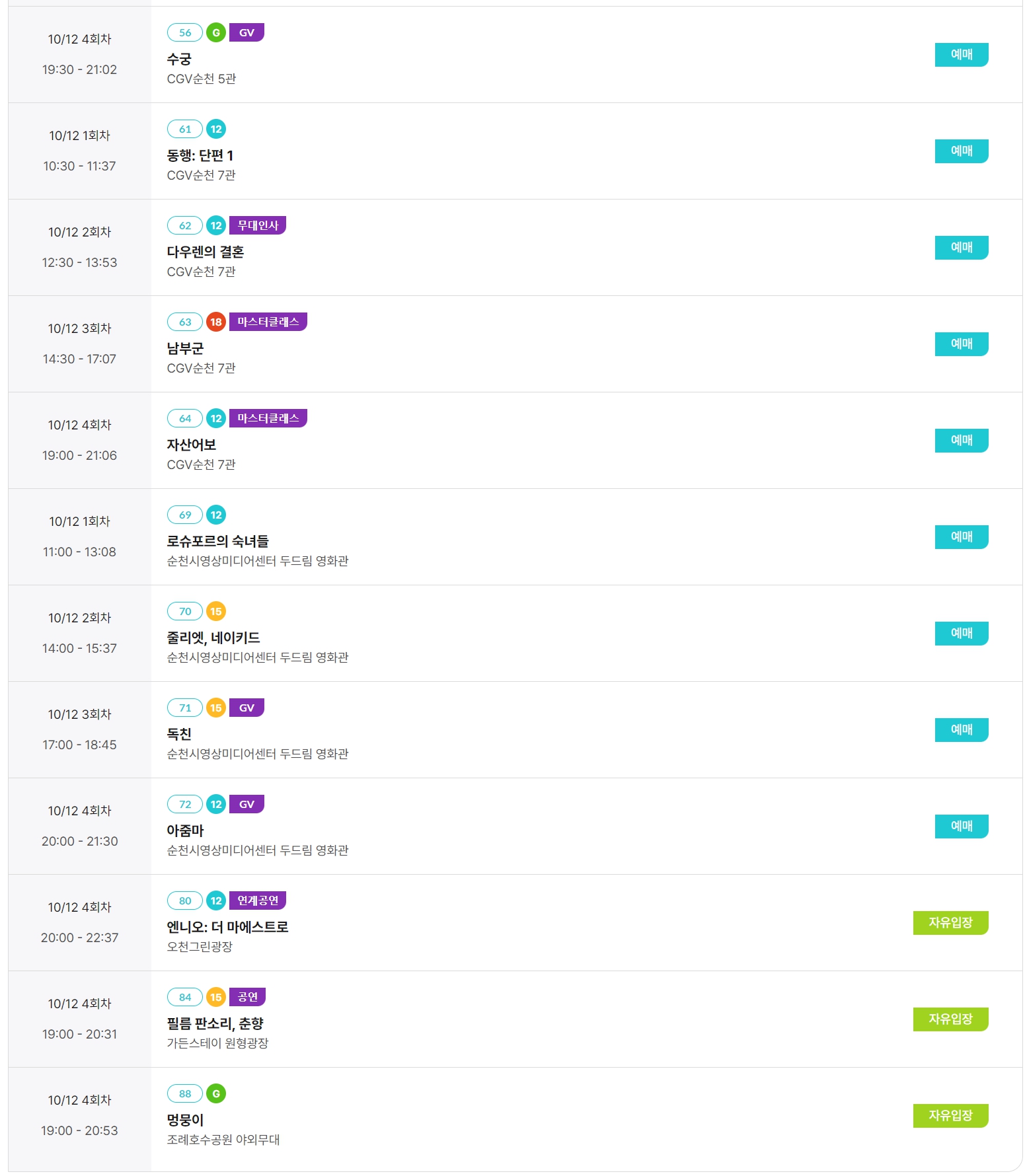This screenshot has width=1025, height=1176.
Task: Click the 무대인사 badge on 다우렌의 결혼
Action: pos(258,225)
